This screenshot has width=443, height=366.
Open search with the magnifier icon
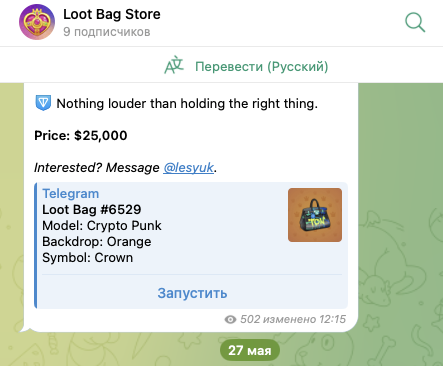coord(415,22)
